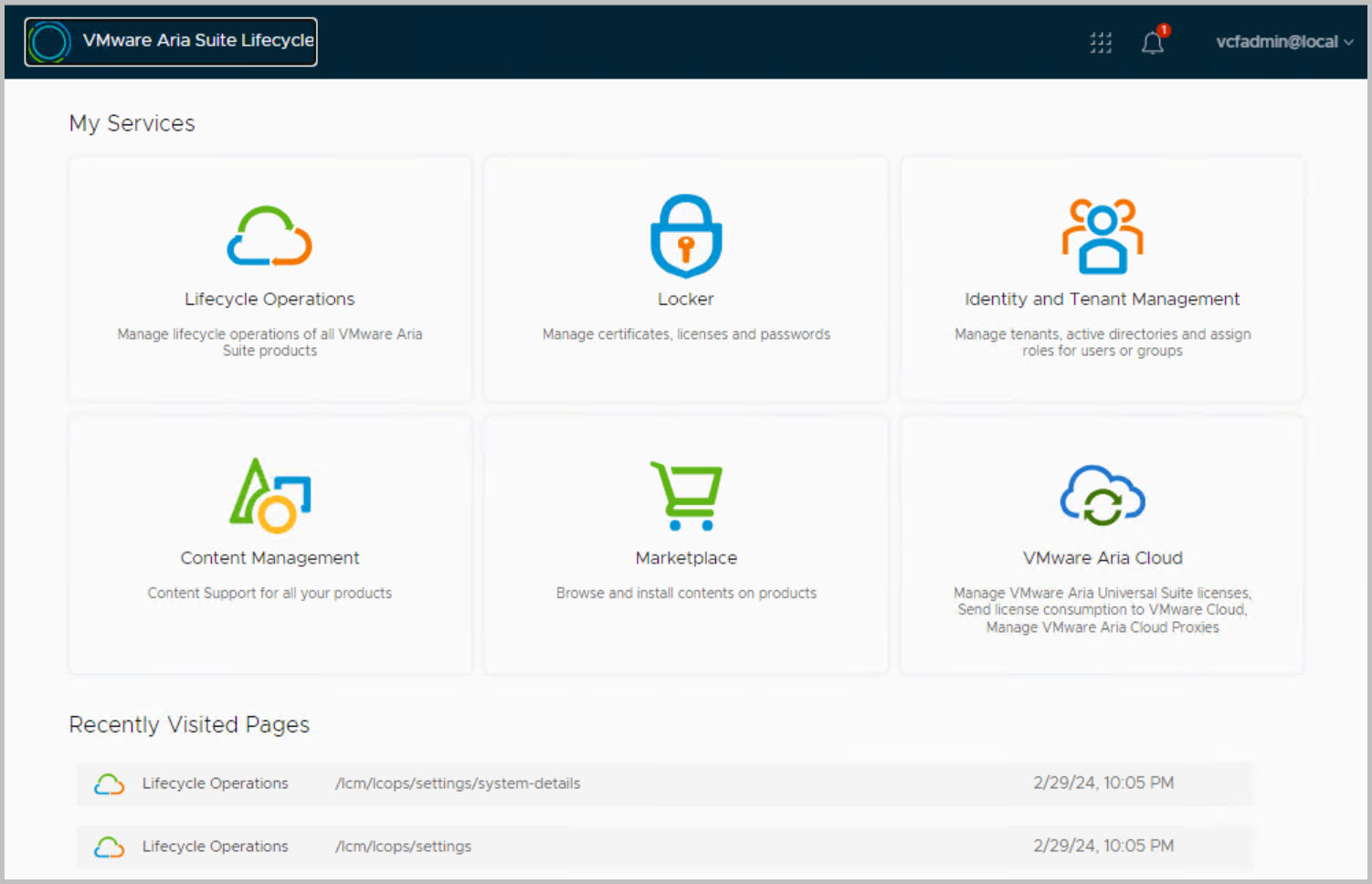
Task: Click the Identity and Tenant Management icon
Action: tap(1102, 236)
